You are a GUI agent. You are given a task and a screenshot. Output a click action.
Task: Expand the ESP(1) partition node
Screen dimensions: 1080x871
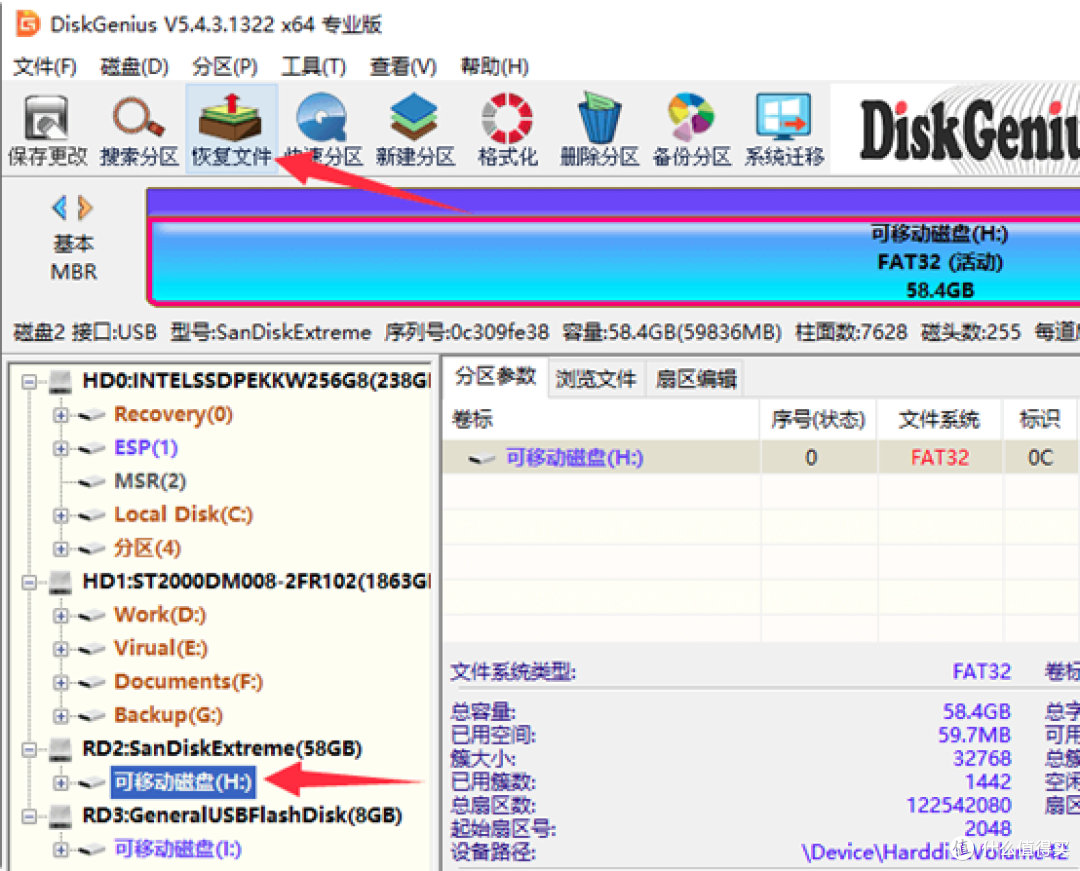point(61,449)
